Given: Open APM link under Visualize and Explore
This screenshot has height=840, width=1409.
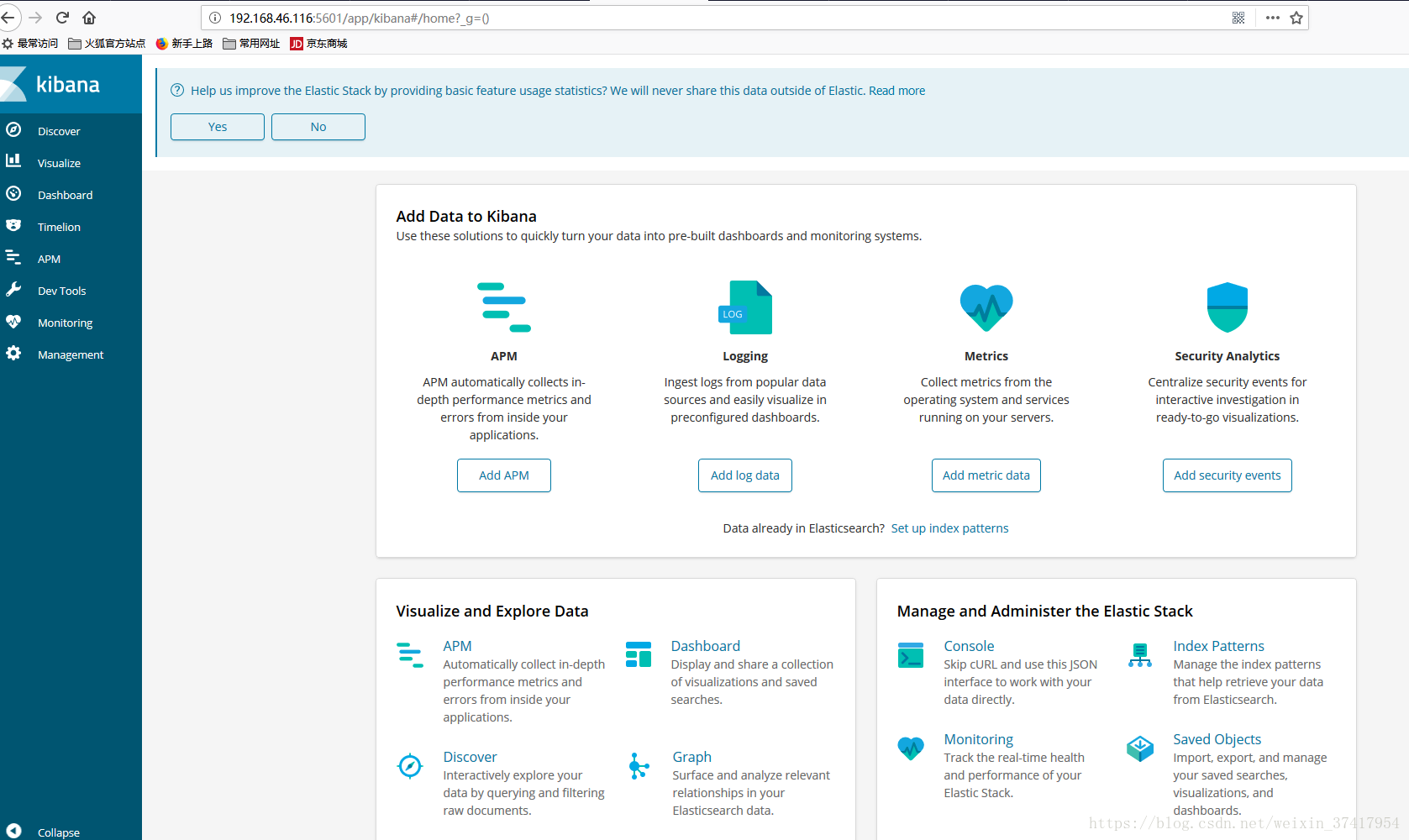Looking at the screenshot, I should click(x=457, y=646).
